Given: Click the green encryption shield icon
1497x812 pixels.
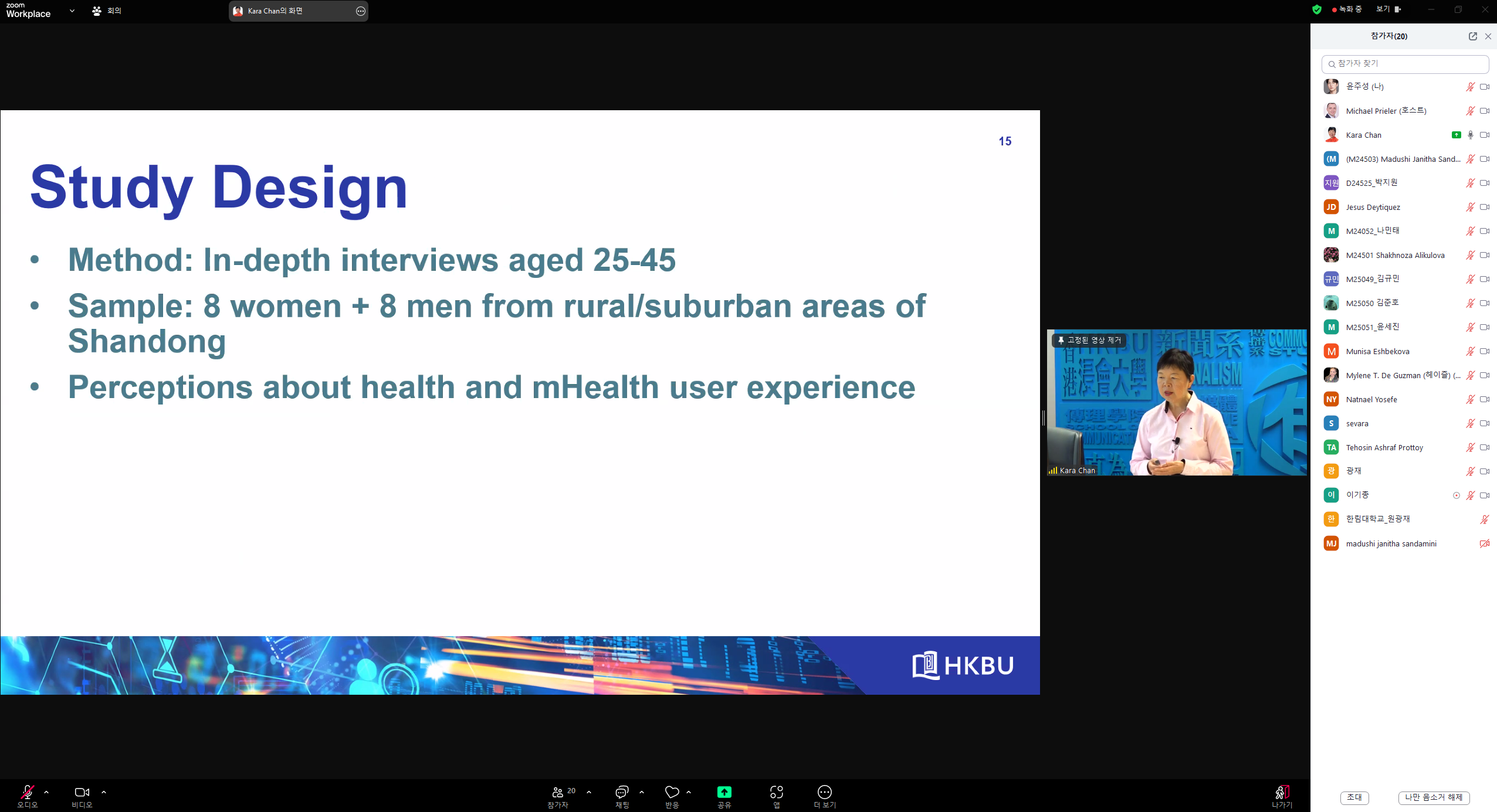Looking at the screenshot, I should point(1317,9).
